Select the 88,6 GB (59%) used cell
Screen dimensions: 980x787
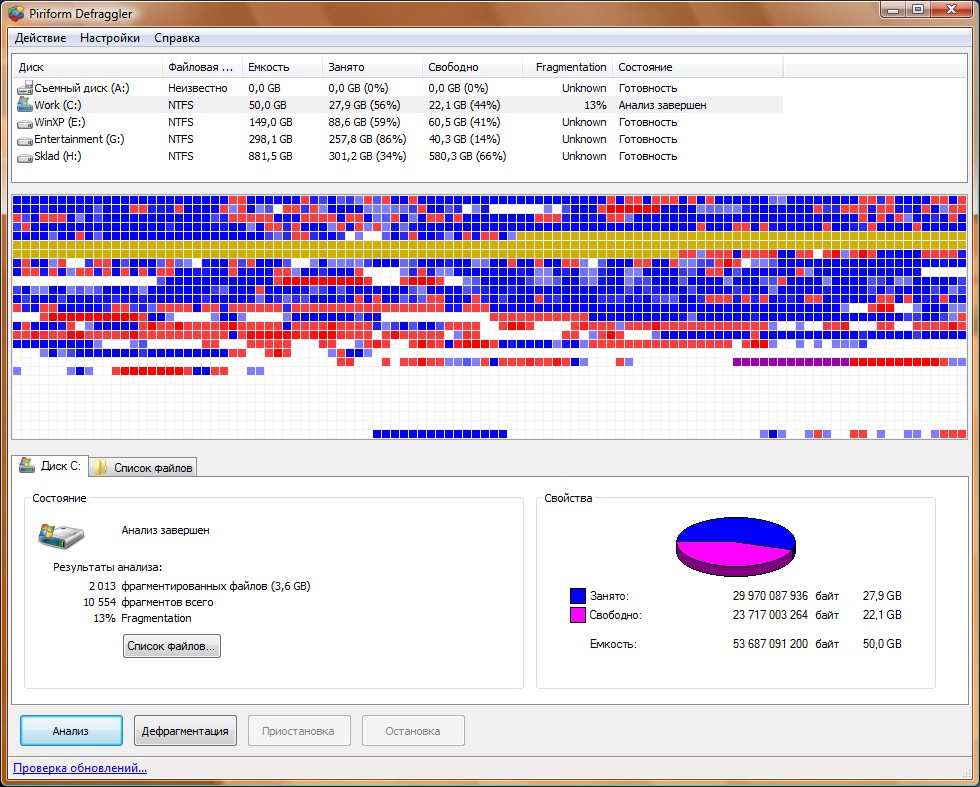364,122
